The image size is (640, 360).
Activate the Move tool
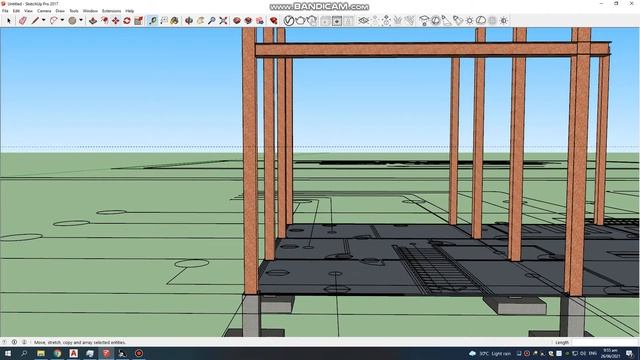pyautogui.click(x=116, y=20)
